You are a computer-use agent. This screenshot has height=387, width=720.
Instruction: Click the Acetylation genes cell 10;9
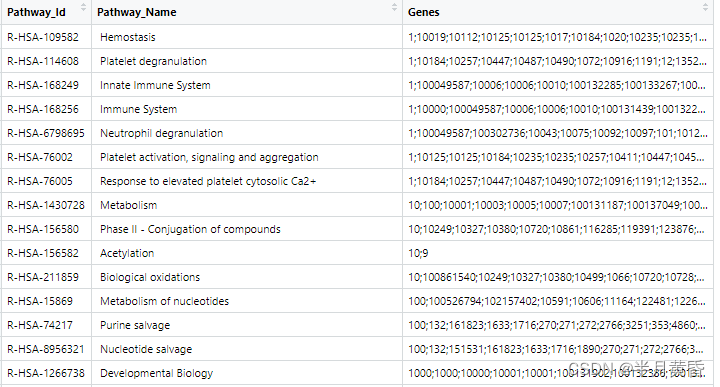(558, 253)
